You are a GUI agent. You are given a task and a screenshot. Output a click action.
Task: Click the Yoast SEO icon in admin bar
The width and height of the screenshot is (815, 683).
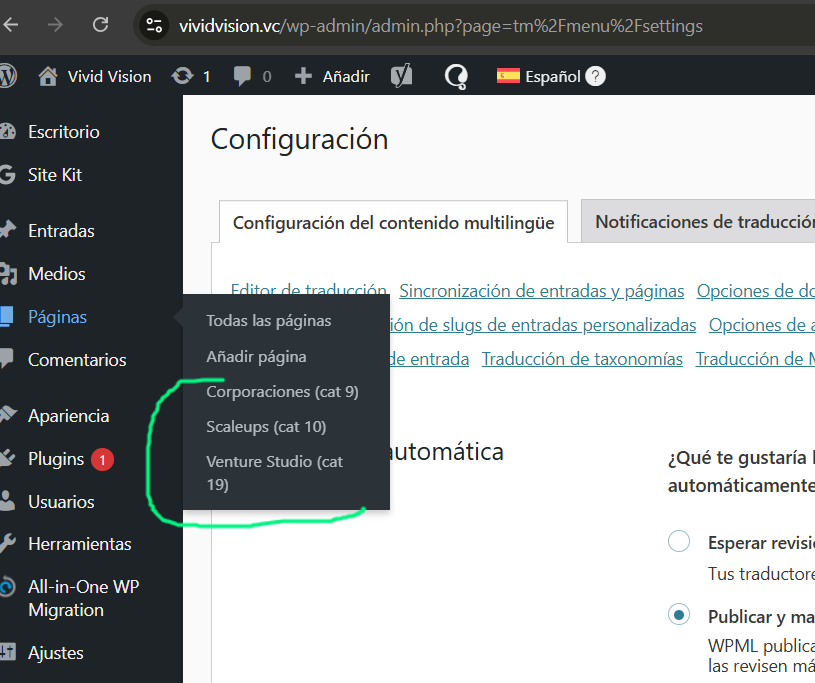coord(402,76)
